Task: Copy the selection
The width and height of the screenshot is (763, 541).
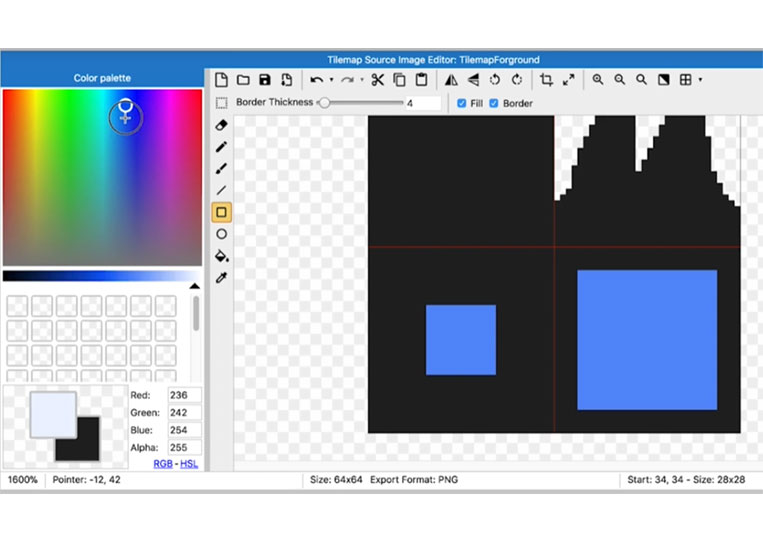Action: pos(400,80)
